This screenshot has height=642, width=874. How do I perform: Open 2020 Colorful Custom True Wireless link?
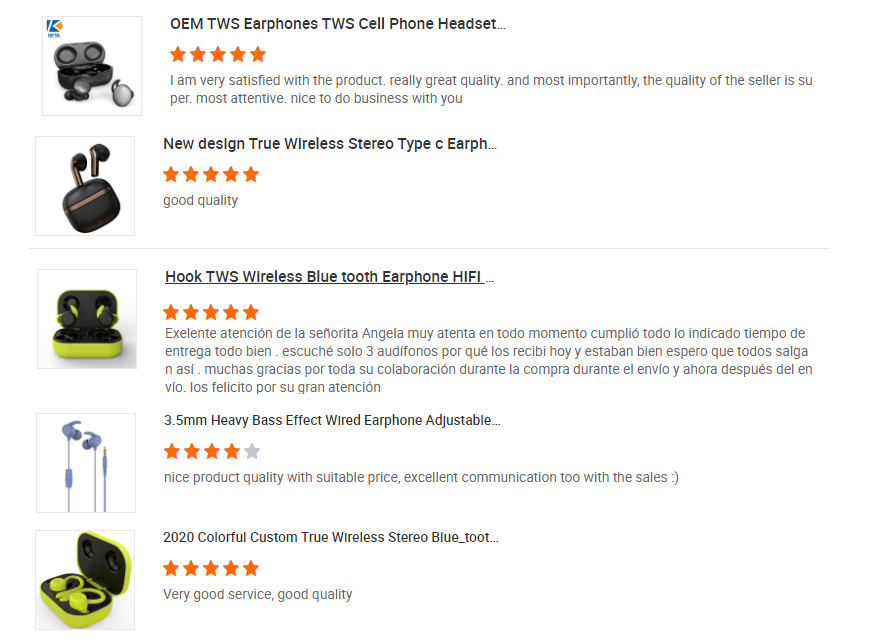(331, 538)
